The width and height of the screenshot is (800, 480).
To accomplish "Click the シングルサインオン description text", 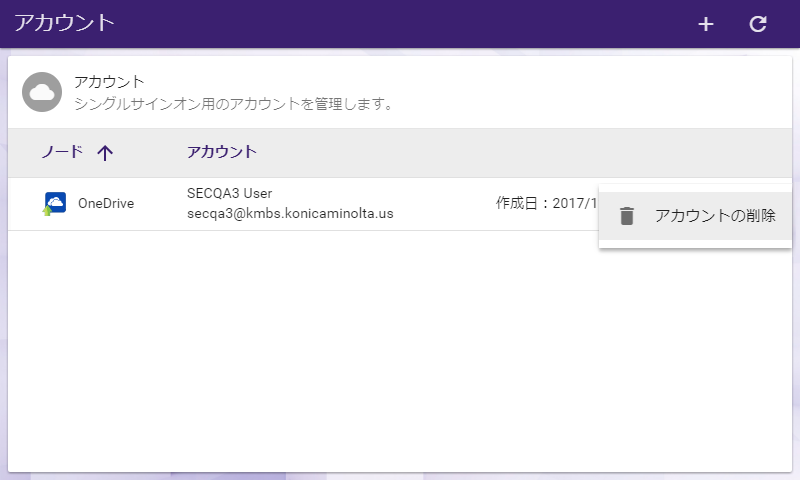I will (x=234, y=104).
